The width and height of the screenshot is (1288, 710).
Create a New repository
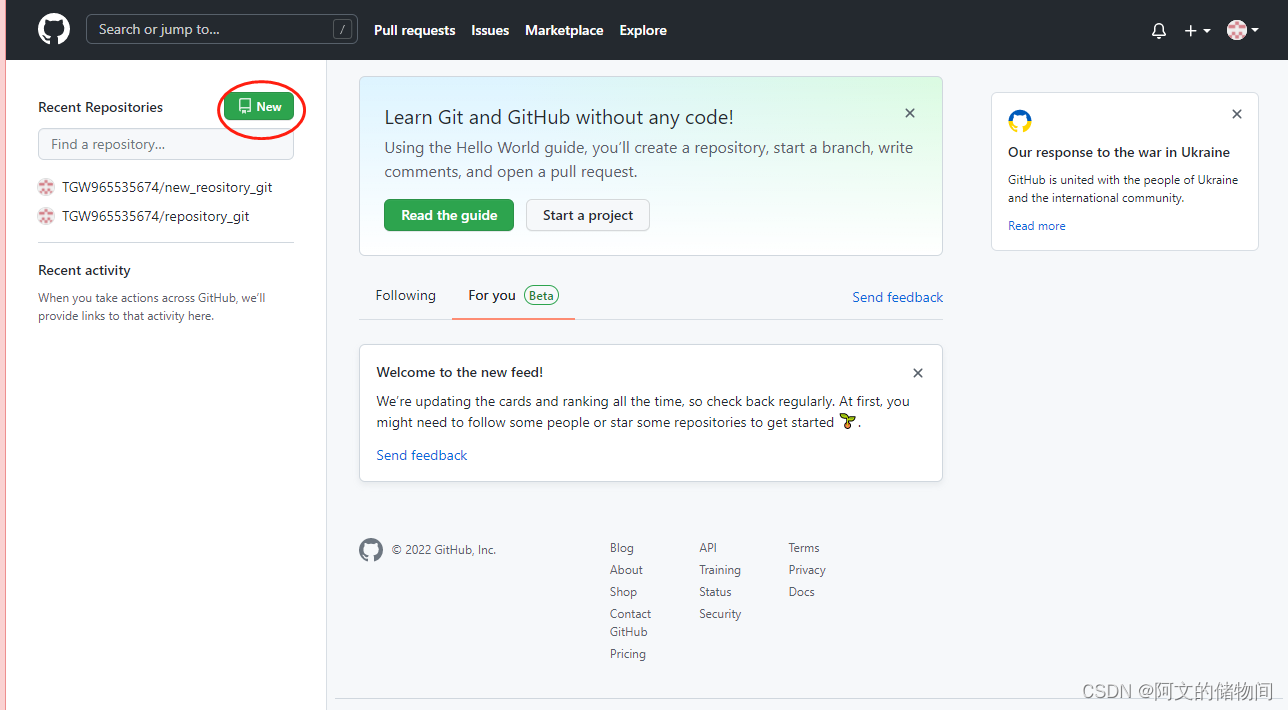tap(259, 106)
